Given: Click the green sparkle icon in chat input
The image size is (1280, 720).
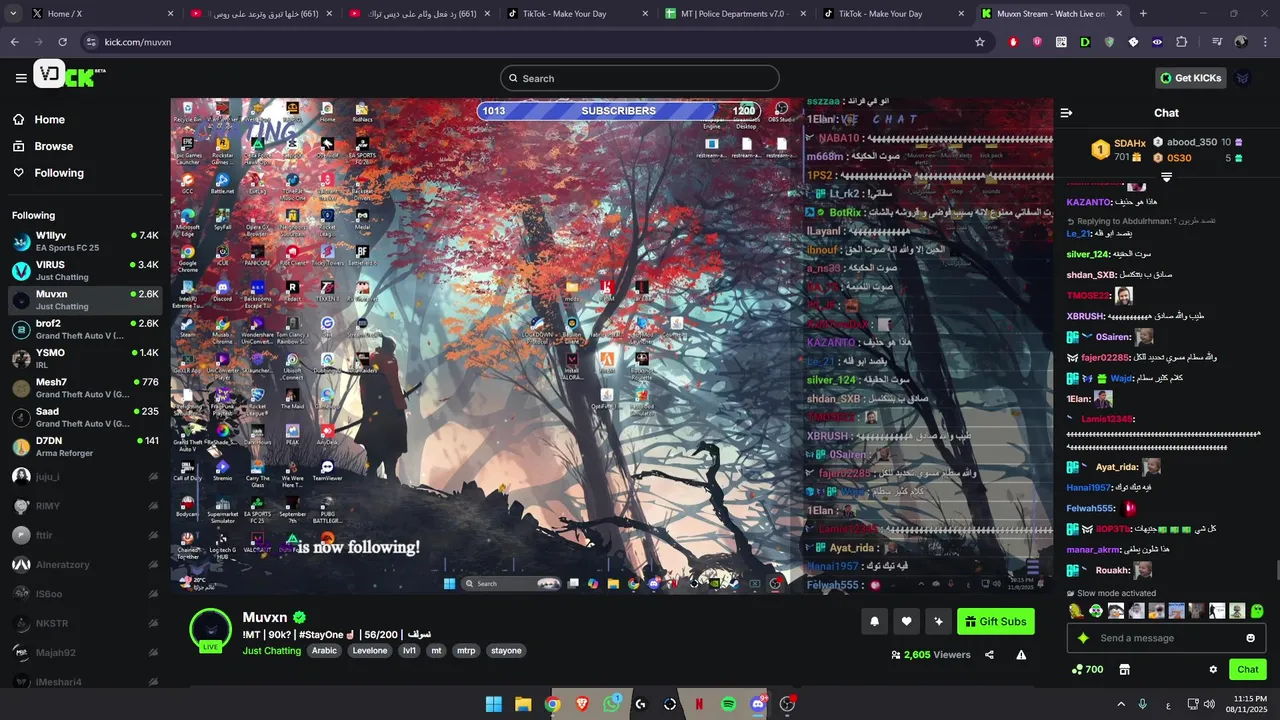Looking at the screenshot, I should (x=1082, y=638).
